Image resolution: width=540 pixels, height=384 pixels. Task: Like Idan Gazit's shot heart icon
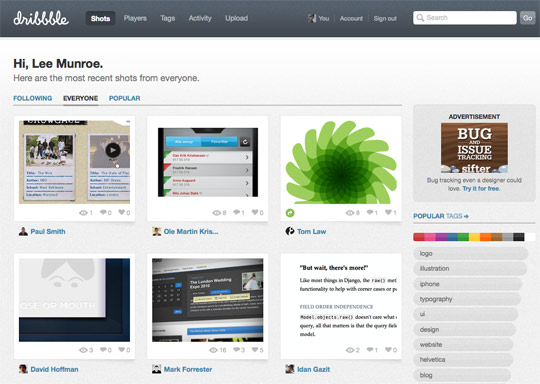pos(388,350)
